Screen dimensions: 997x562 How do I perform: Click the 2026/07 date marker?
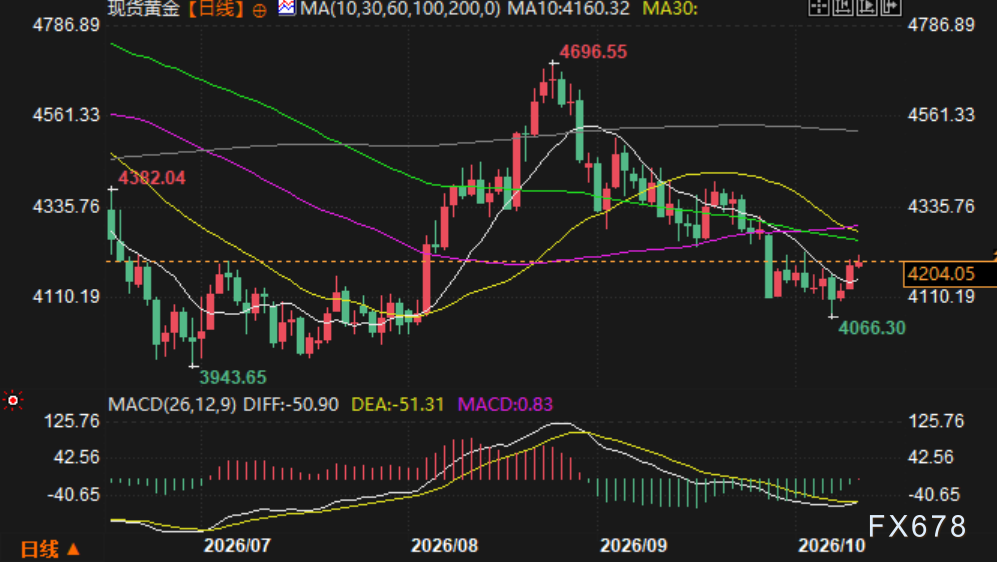pyautogui.click(x=237, y=545)
